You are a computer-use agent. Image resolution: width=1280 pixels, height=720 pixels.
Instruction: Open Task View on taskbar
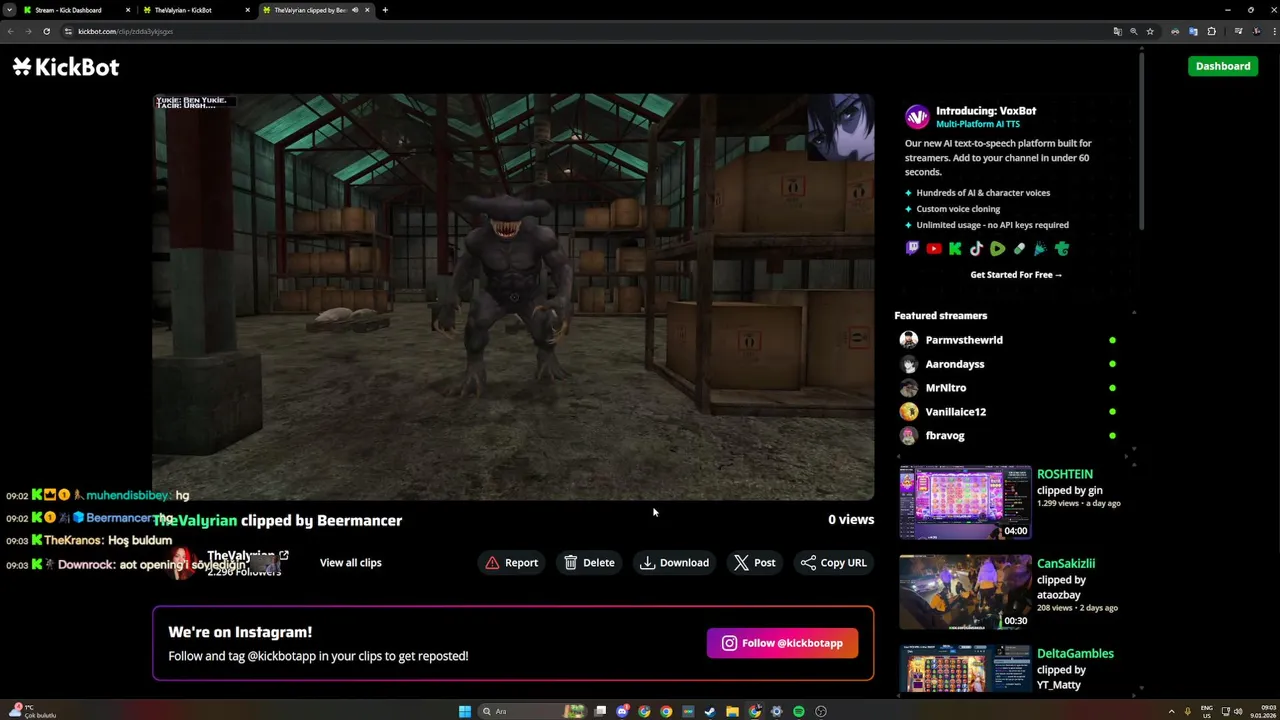point(601,711)
